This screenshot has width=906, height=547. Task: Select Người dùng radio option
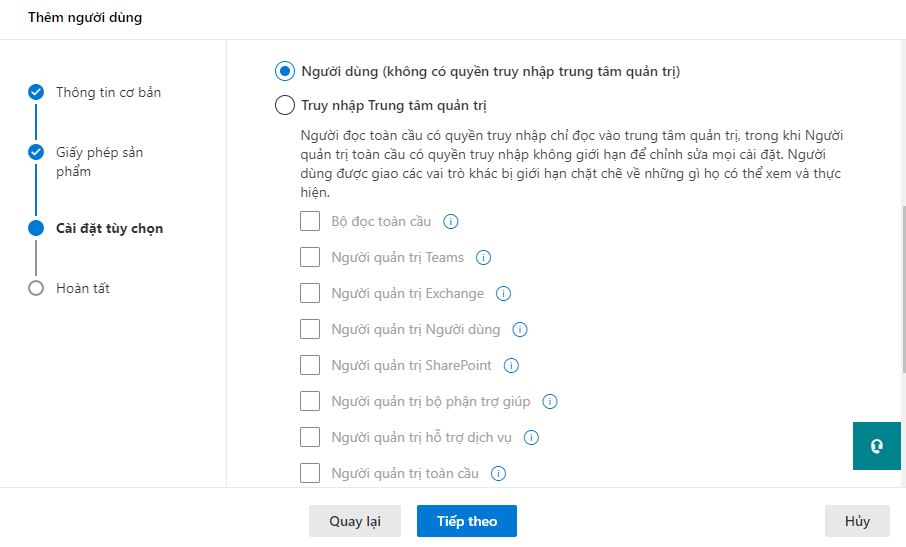(x=284, y=71)
